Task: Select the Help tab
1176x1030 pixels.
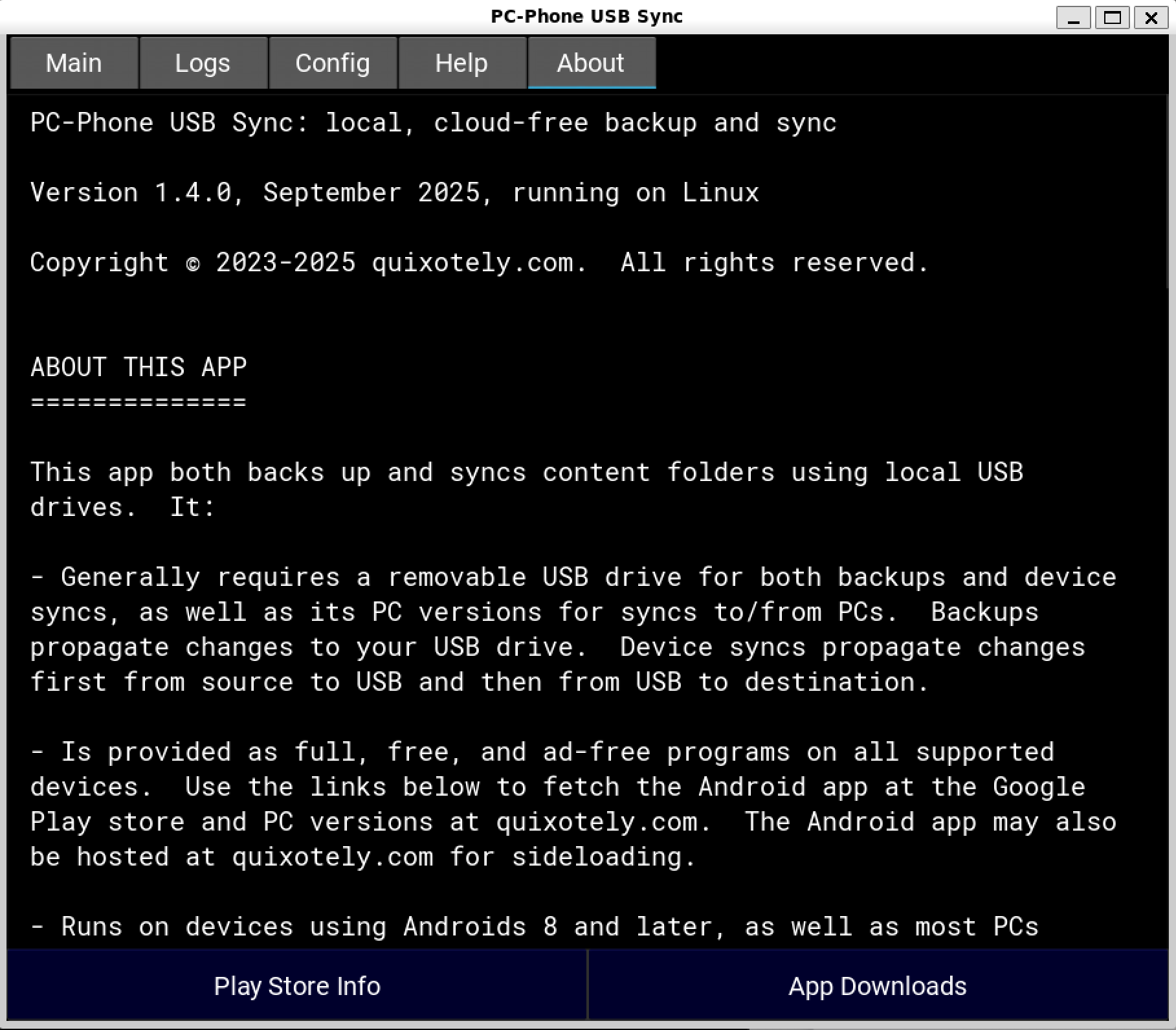Action: (461, 63)
